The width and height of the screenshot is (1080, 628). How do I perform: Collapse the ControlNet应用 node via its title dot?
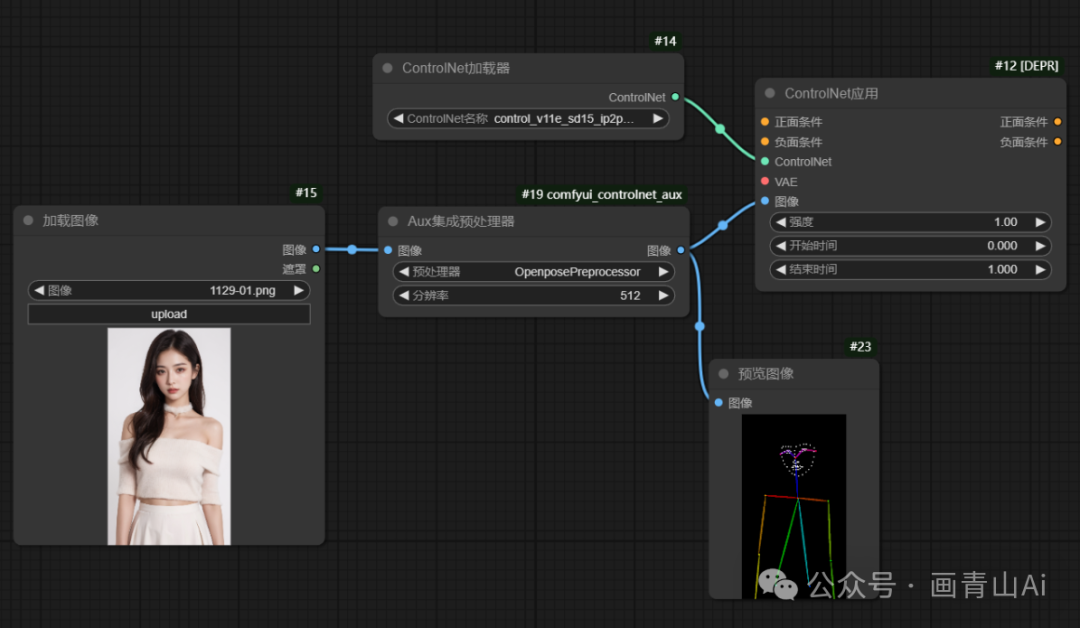pyautogui.click(x=769, y=93)
